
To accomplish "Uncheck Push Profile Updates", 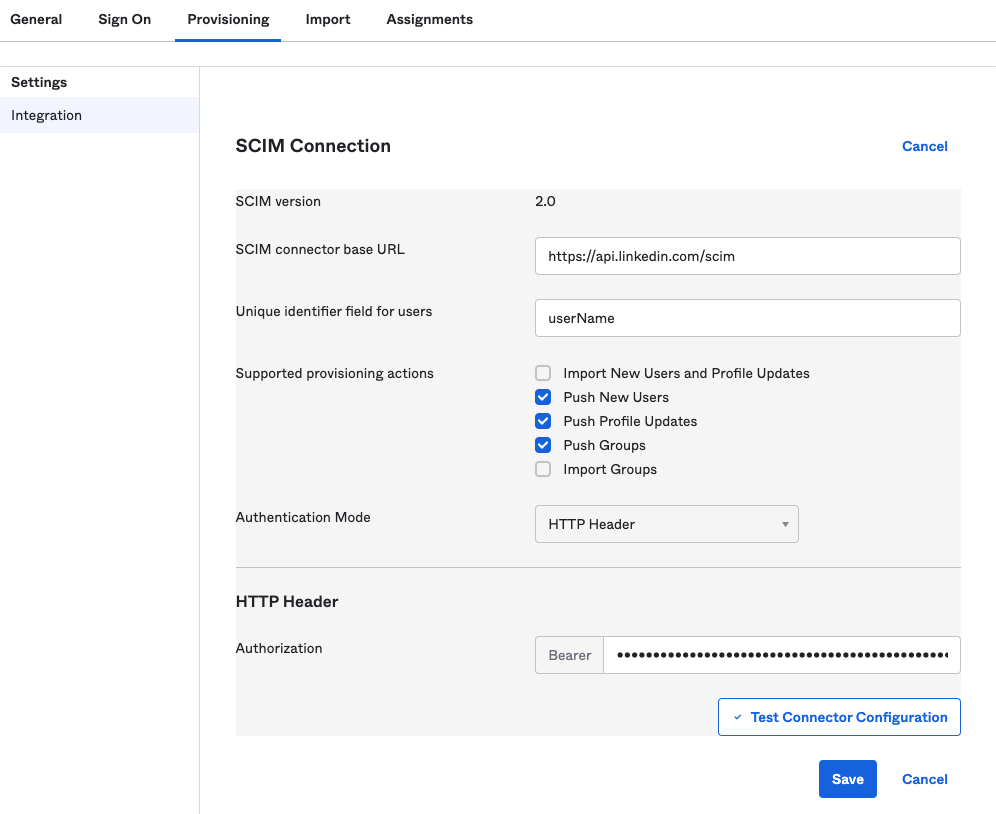I will (542, 421).
